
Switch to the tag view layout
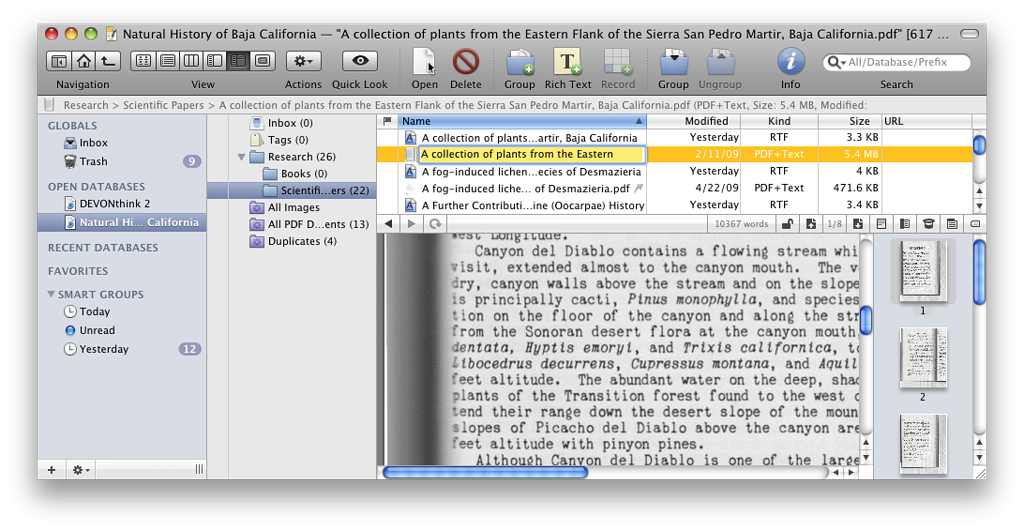263,61
